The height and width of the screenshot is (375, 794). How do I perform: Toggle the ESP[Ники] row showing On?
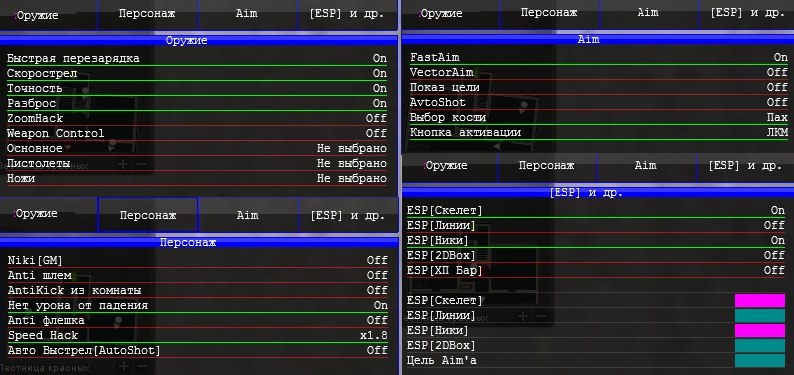tap(596, 240)
